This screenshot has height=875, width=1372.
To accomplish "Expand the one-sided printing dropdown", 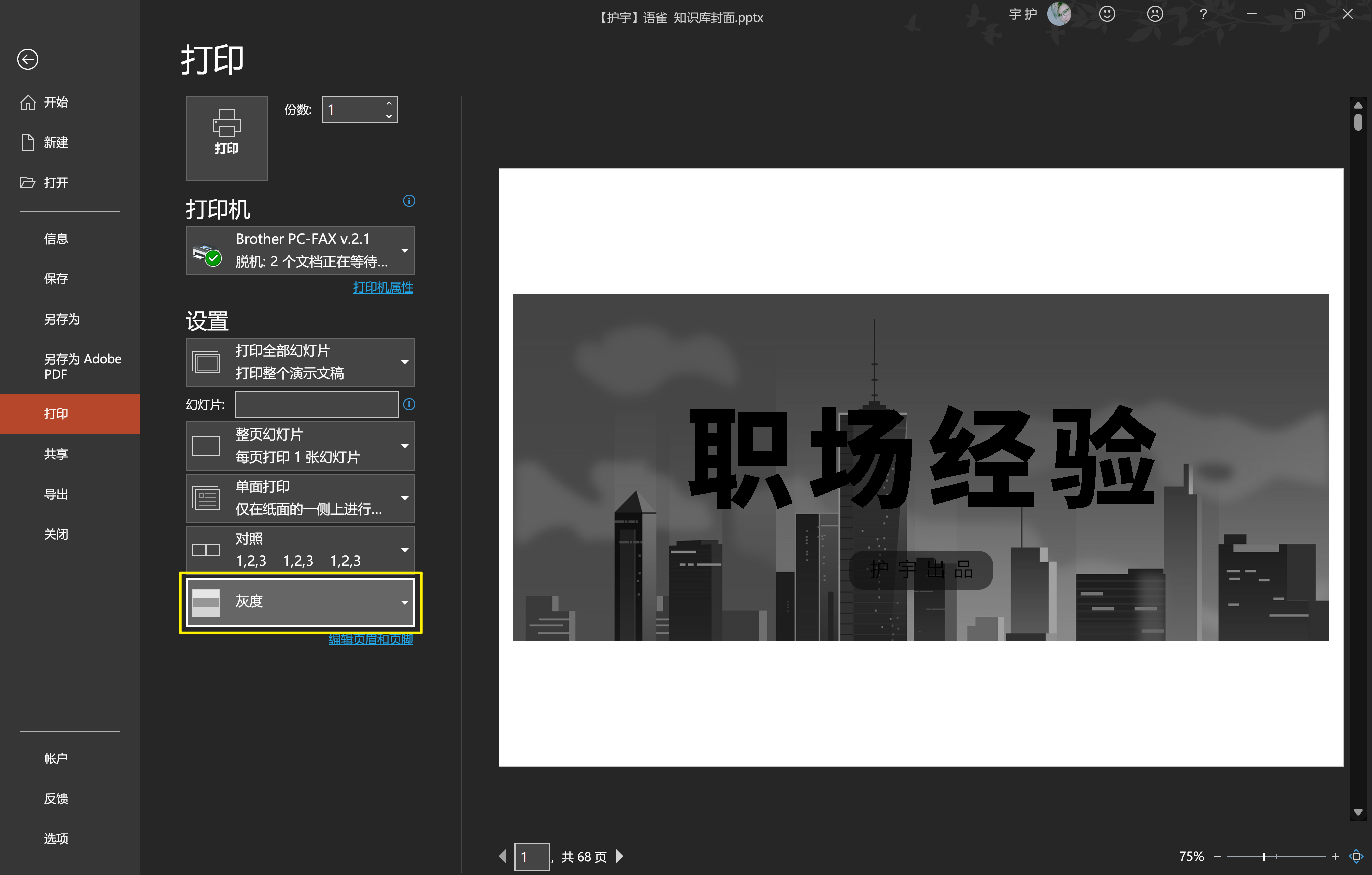I will pos(300,498).
